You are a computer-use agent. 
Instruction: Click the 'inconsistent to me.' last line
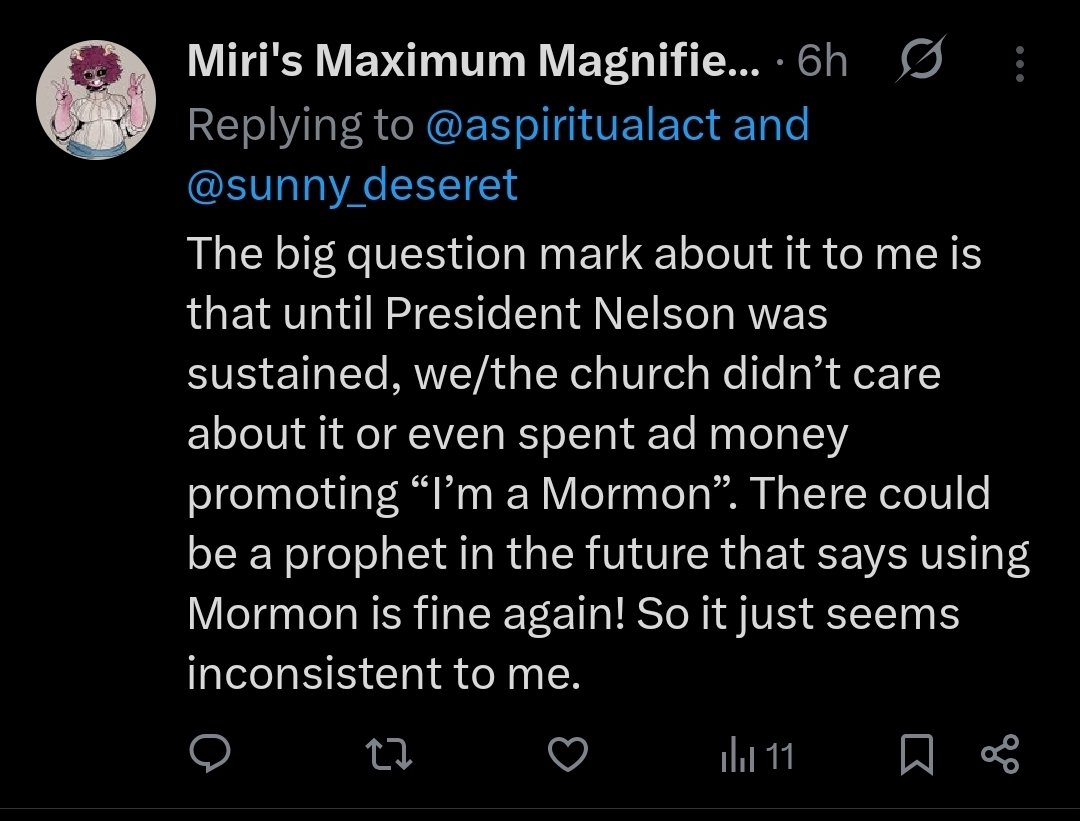click(x=384, y=674)
